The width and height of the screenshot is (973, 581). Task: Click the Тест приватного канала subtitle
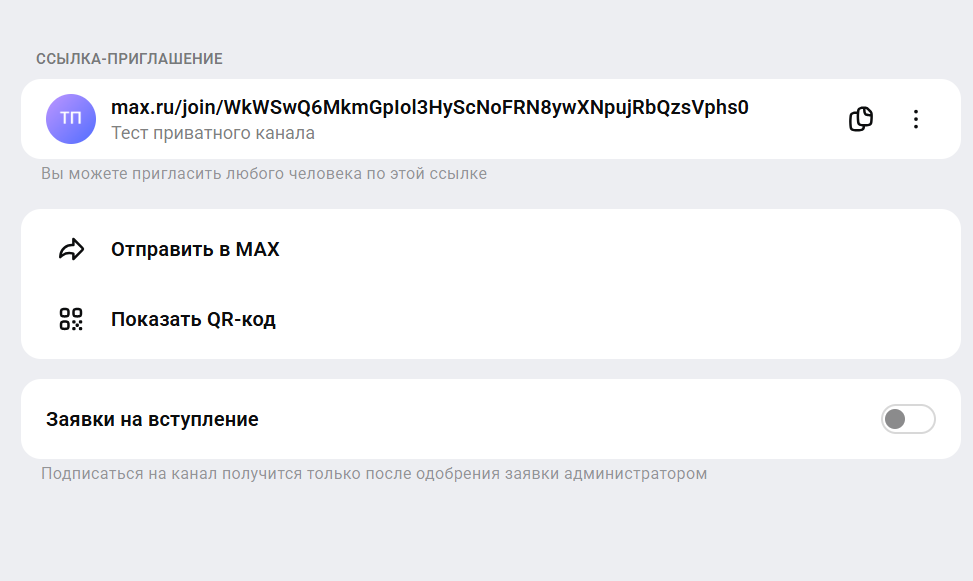point(213,133)
